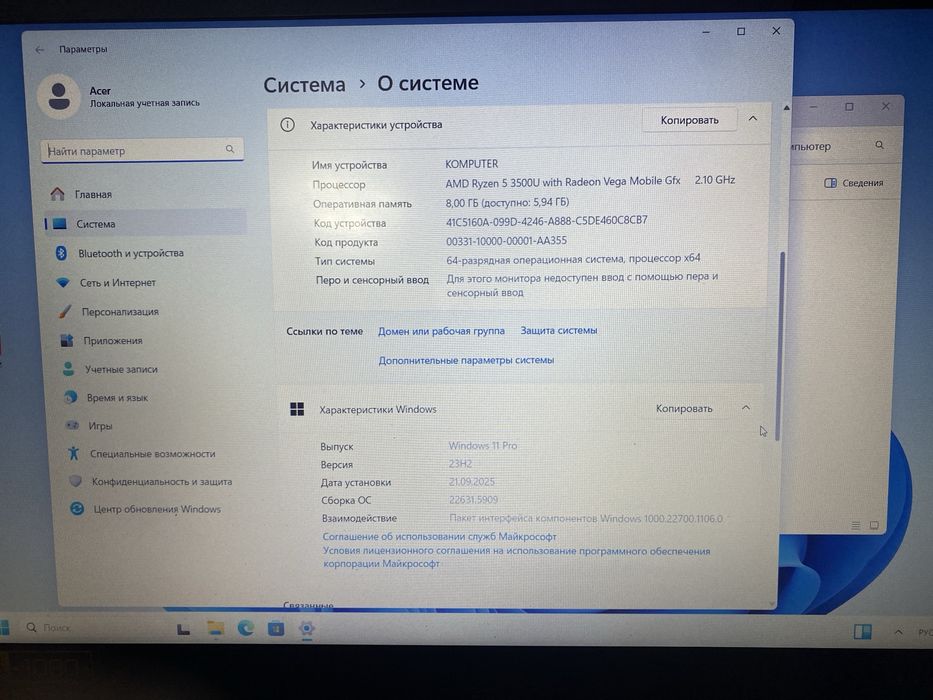
Task: Open the Домен или рабочая группа link
Action: [x=442, y=331]
